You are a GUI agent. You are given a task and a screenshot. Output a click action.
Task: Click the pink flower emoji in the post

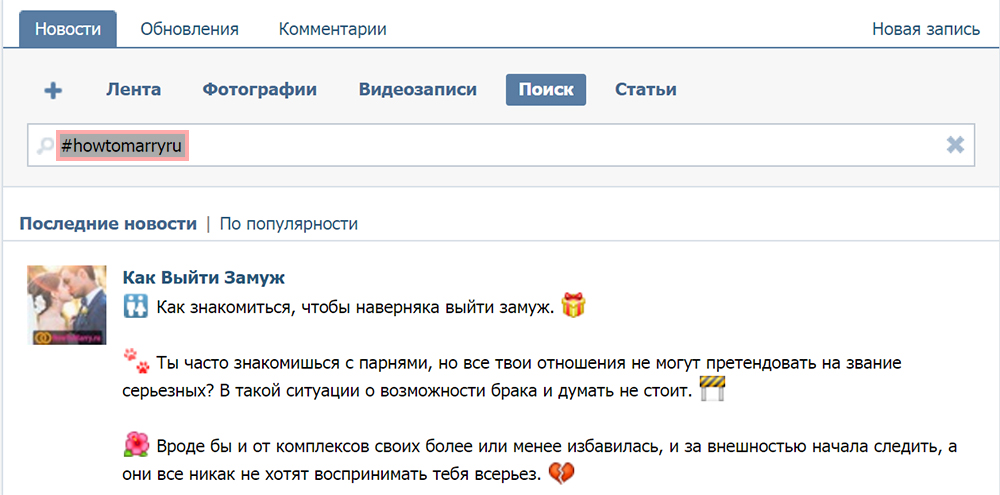tap(135, 444)
